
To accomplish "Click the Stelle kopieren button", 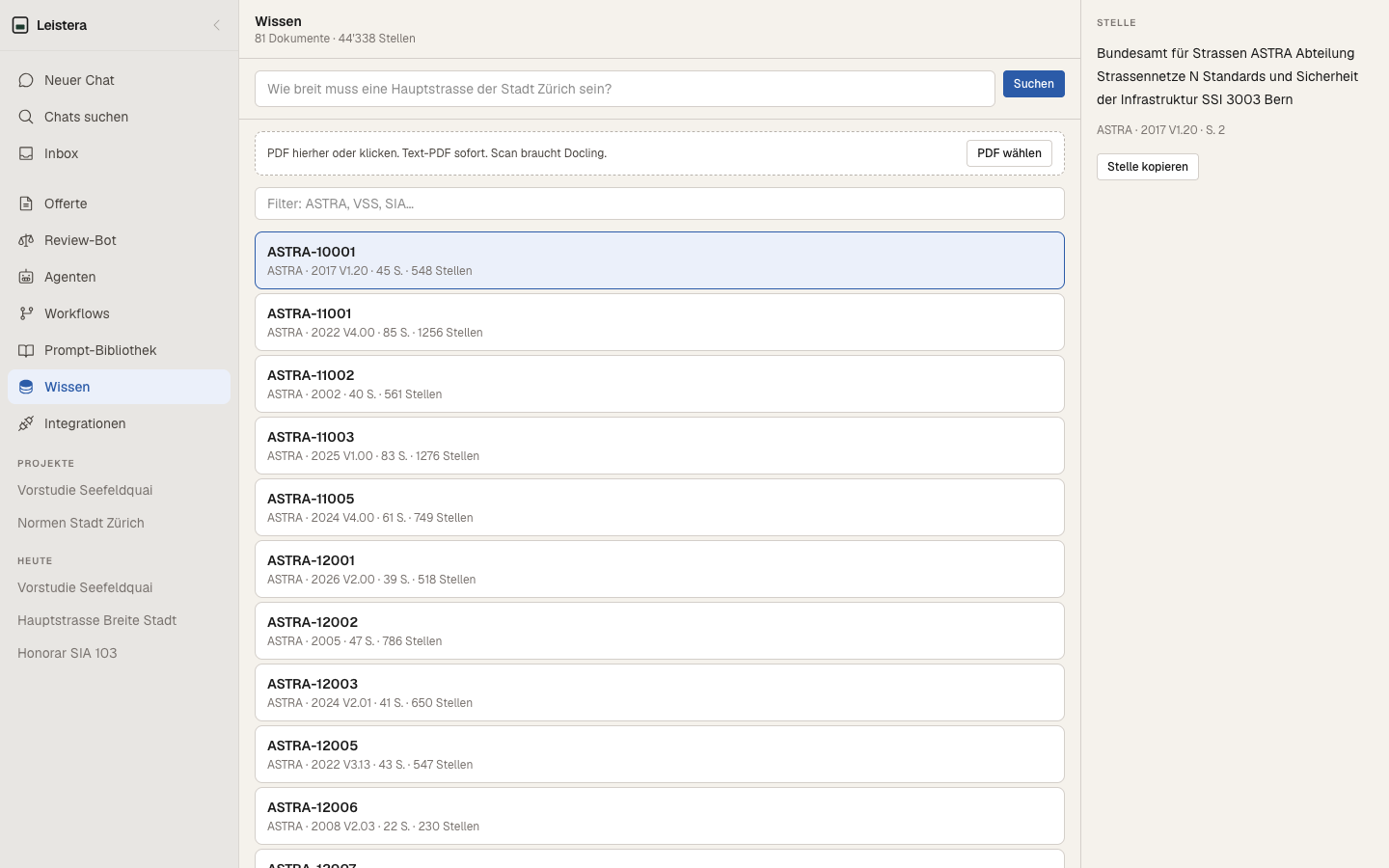I will pos(1148,167).
